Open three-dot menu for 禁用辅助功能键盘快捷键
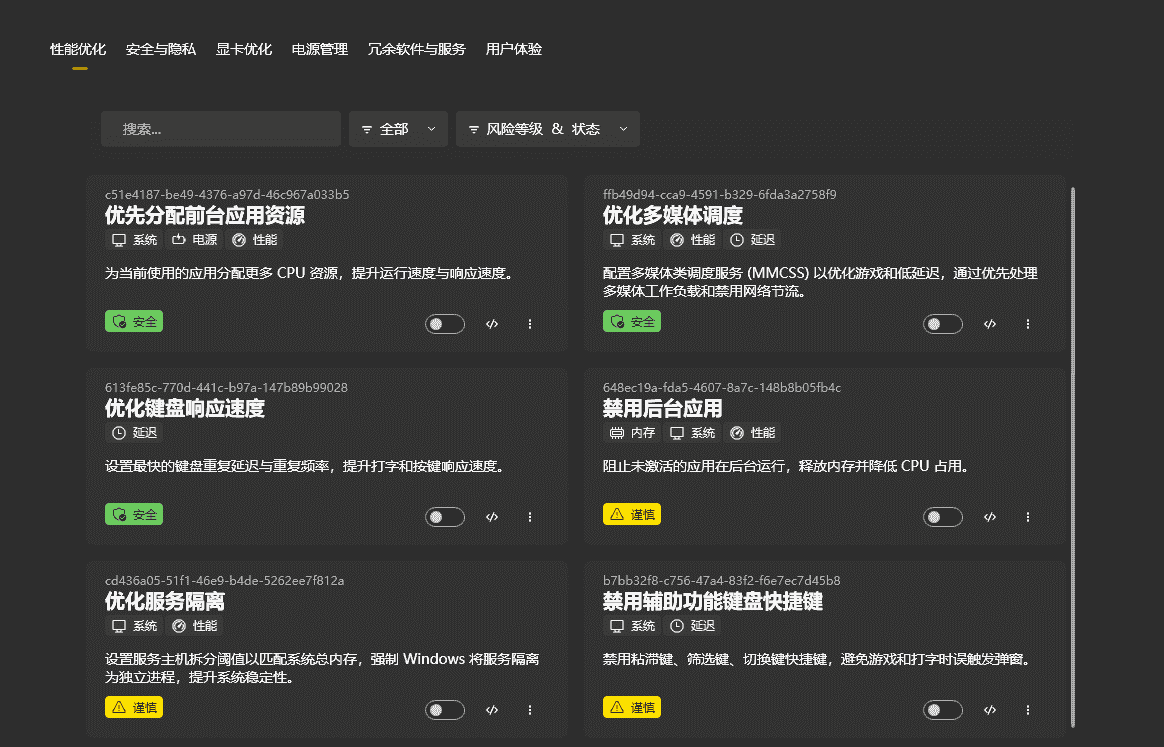Image resolution: width=1164 pixels, height=747 pixels. coord(1028,710)
